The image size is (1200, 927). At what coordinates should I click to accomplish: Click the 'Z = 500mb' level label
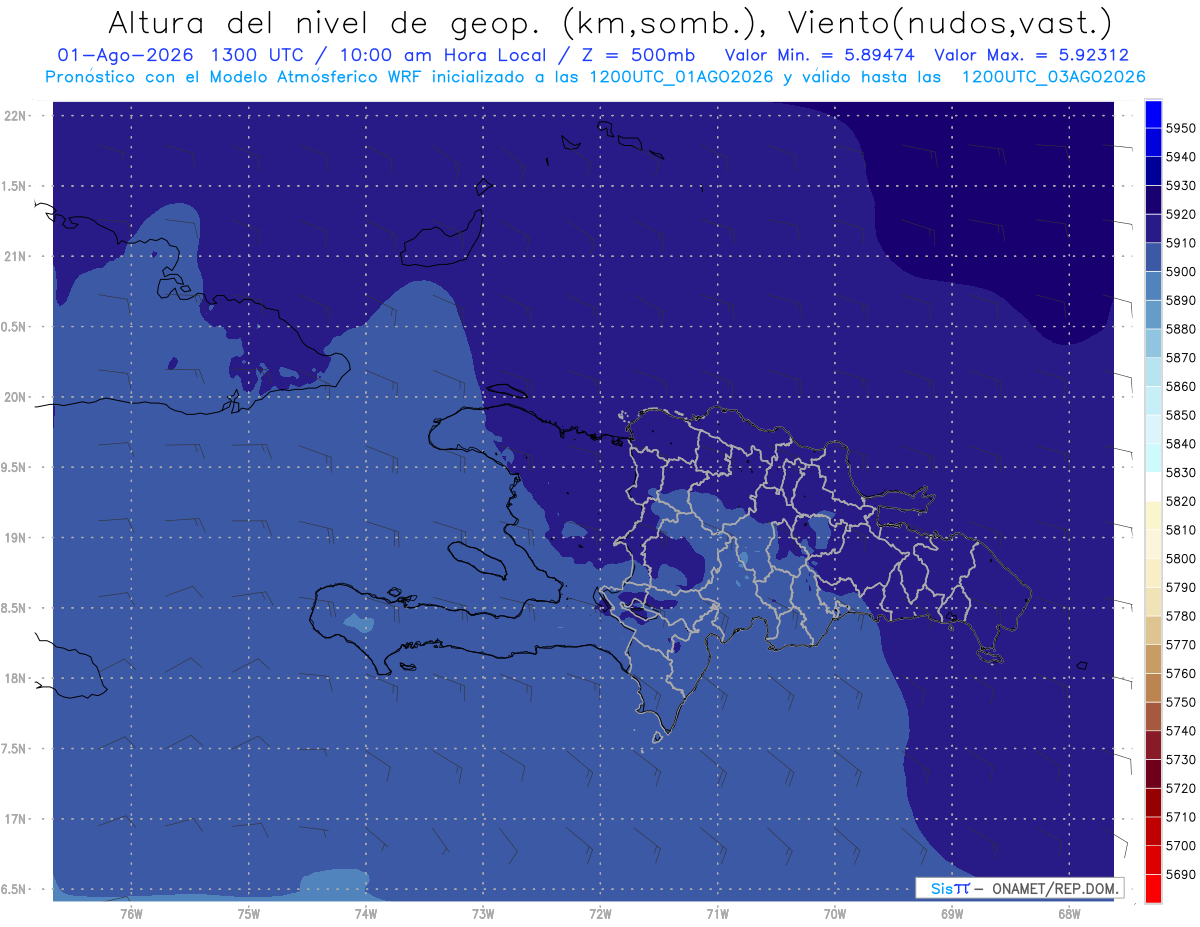[x=638, y=56]
